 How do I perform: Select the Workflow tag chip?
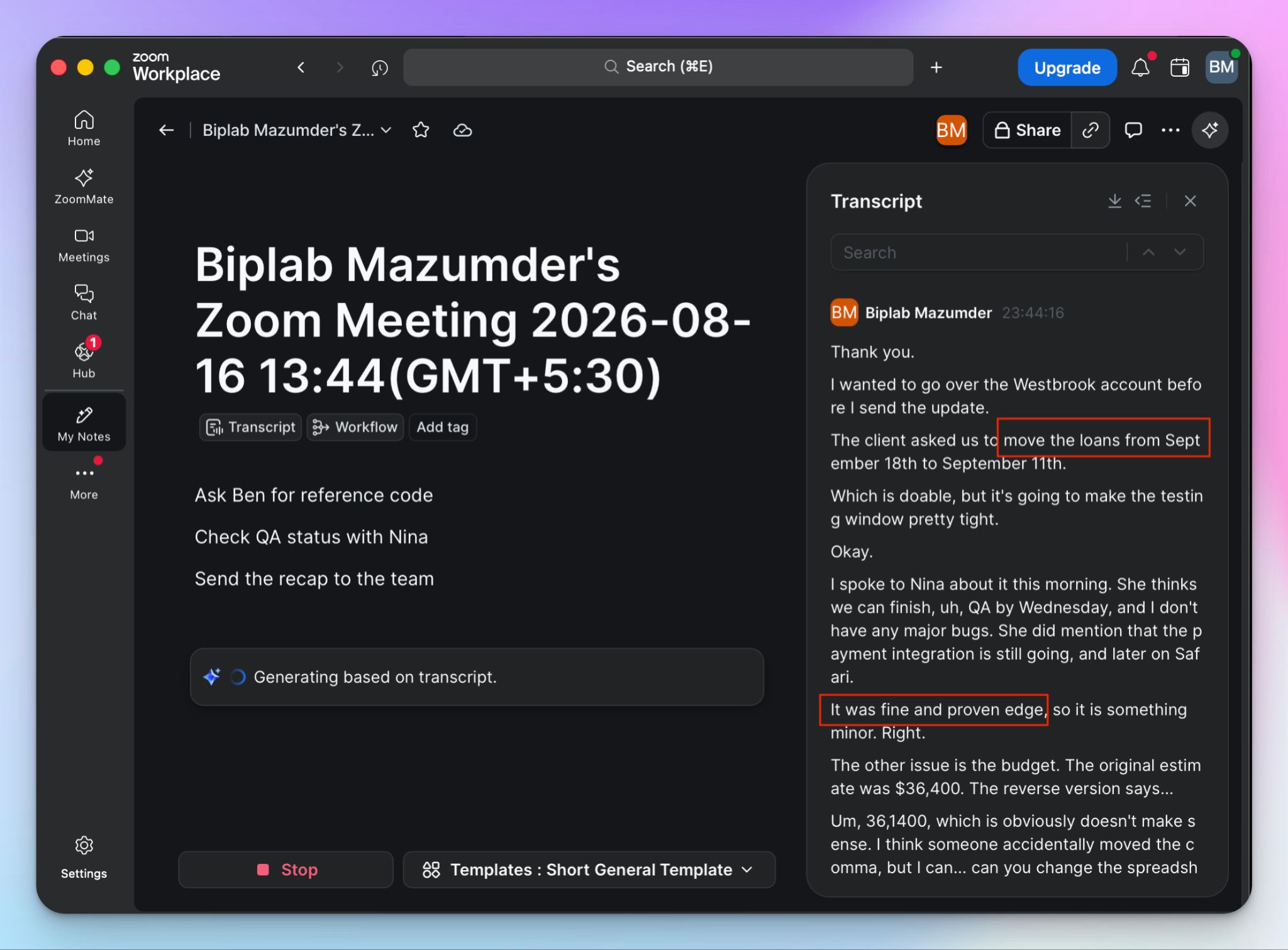click(x=355, y=427)
